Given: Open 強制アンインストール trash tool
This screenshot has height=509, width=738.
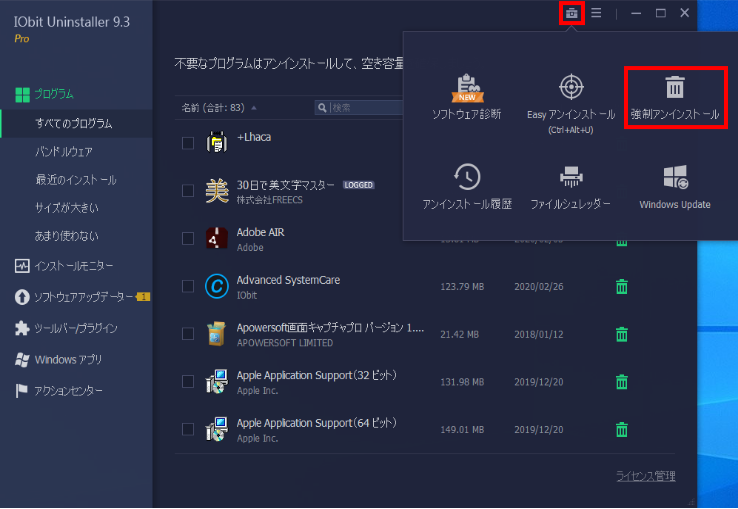Looking at the screenshot, I should (x=674, y=97).
